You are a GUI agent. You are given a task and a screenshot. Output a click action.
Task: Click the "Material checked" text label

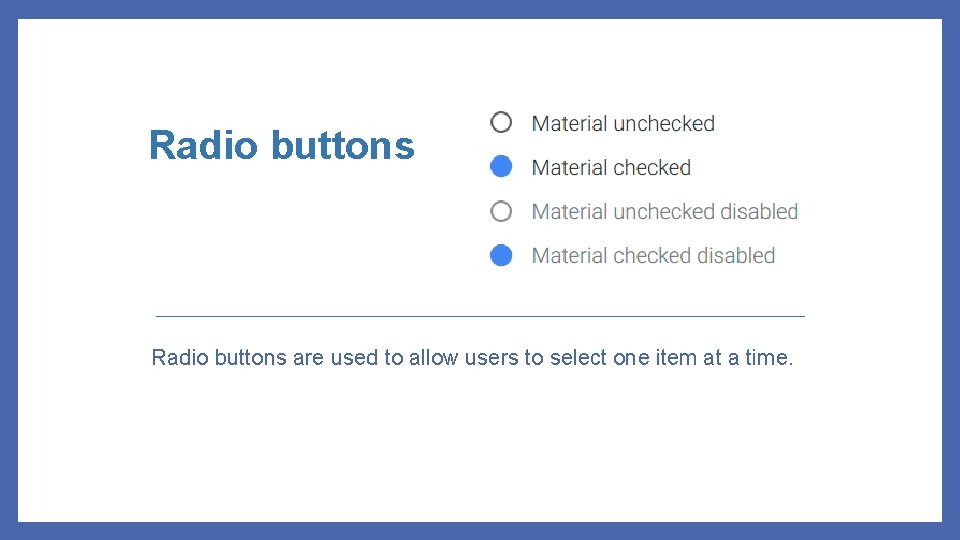611,168
